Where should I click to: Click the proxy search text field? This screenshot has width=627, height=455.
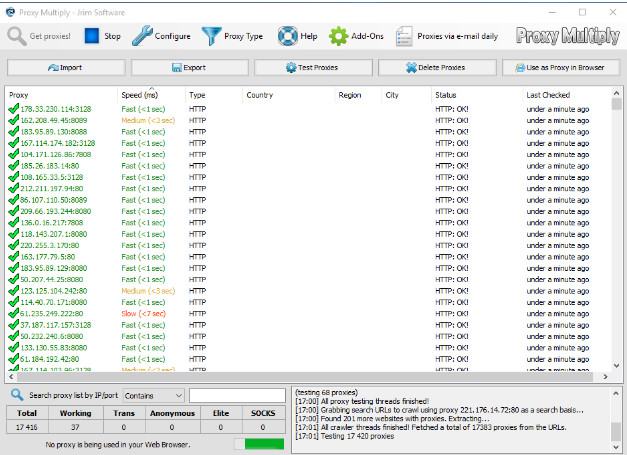(x=237, y=395)
